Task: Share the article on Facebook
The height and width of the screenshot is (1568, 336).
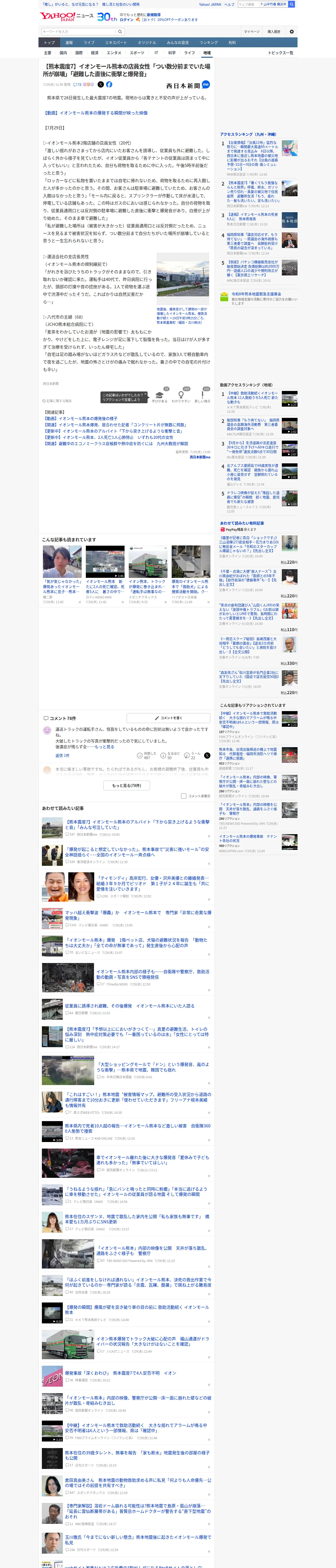Action: point(109,85)
